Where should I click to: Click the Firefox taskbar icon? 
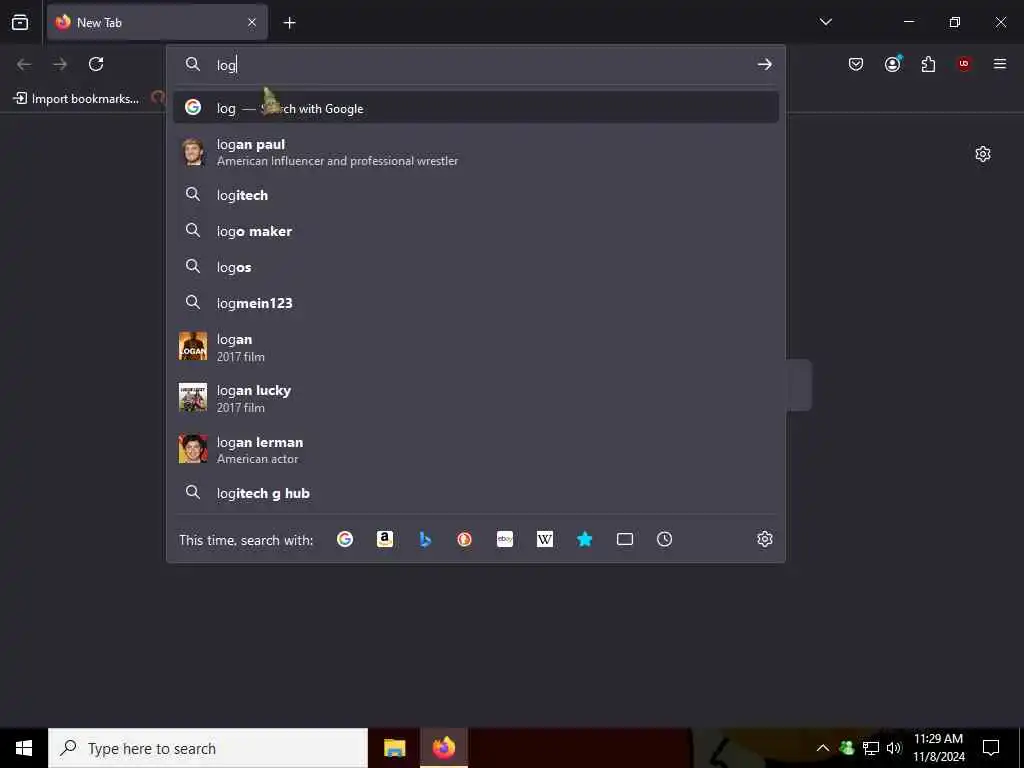(444, 748)
